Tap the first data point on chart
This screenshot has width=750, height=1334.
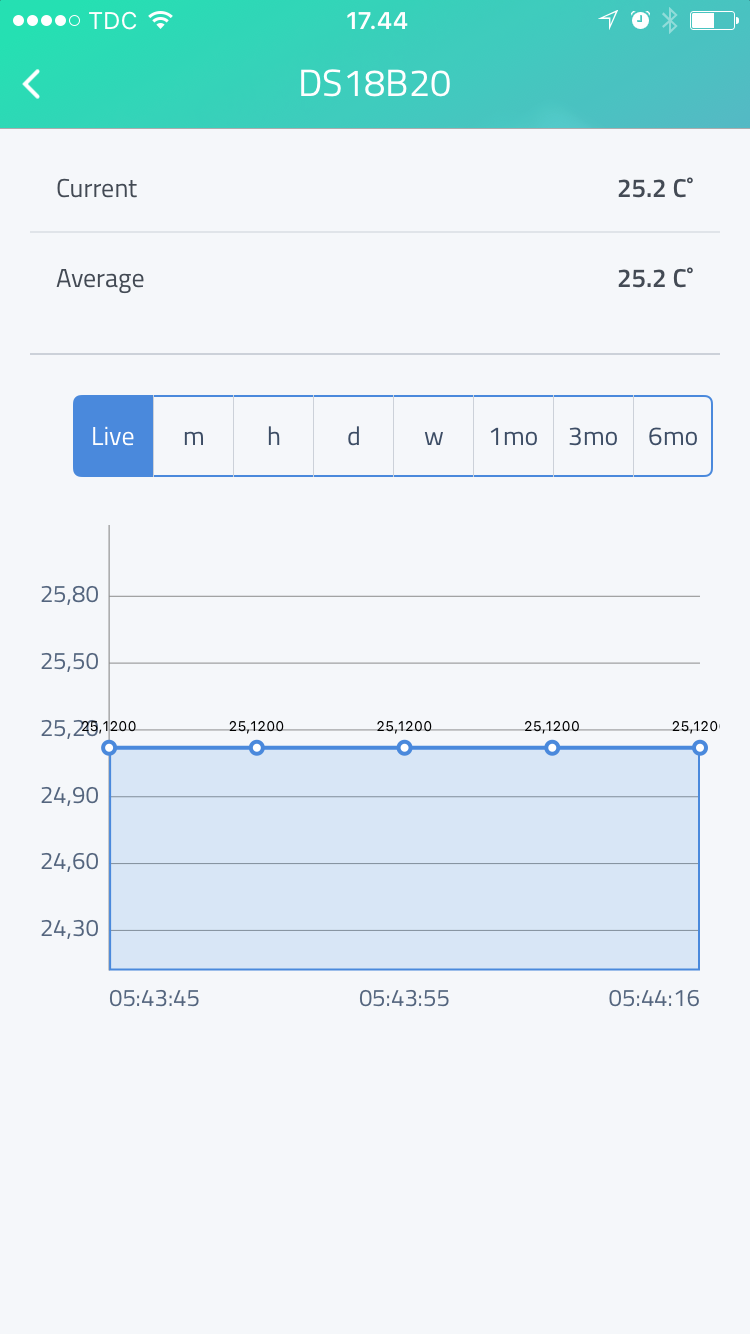coord(109,748)
